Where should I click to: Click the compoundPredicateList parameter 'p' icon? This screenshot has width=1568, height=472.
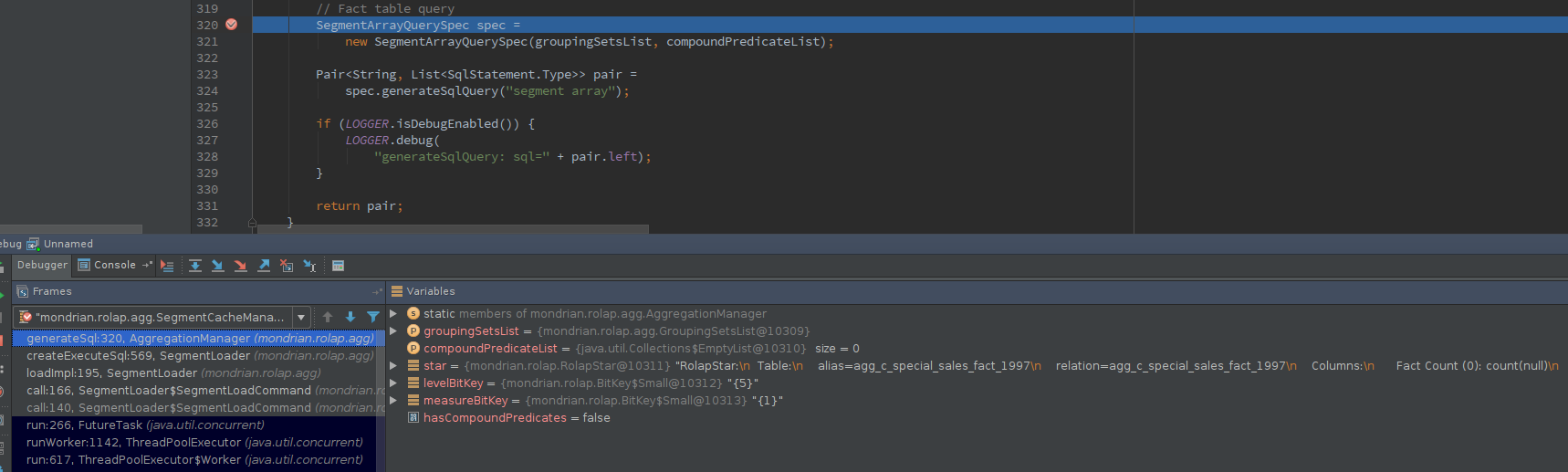click(x=413, y=348)
